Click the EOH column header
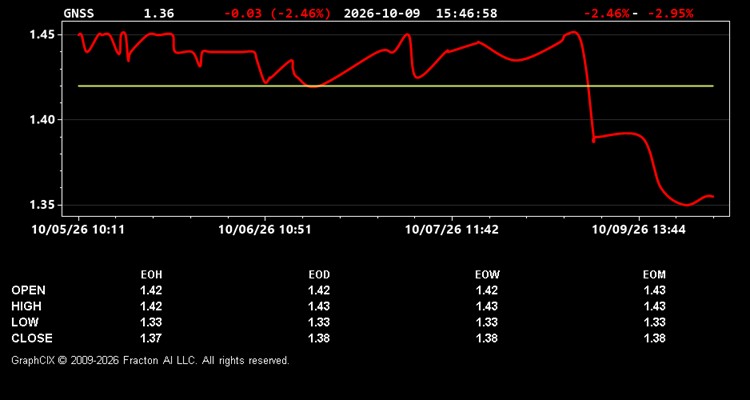 pos(151,275)
